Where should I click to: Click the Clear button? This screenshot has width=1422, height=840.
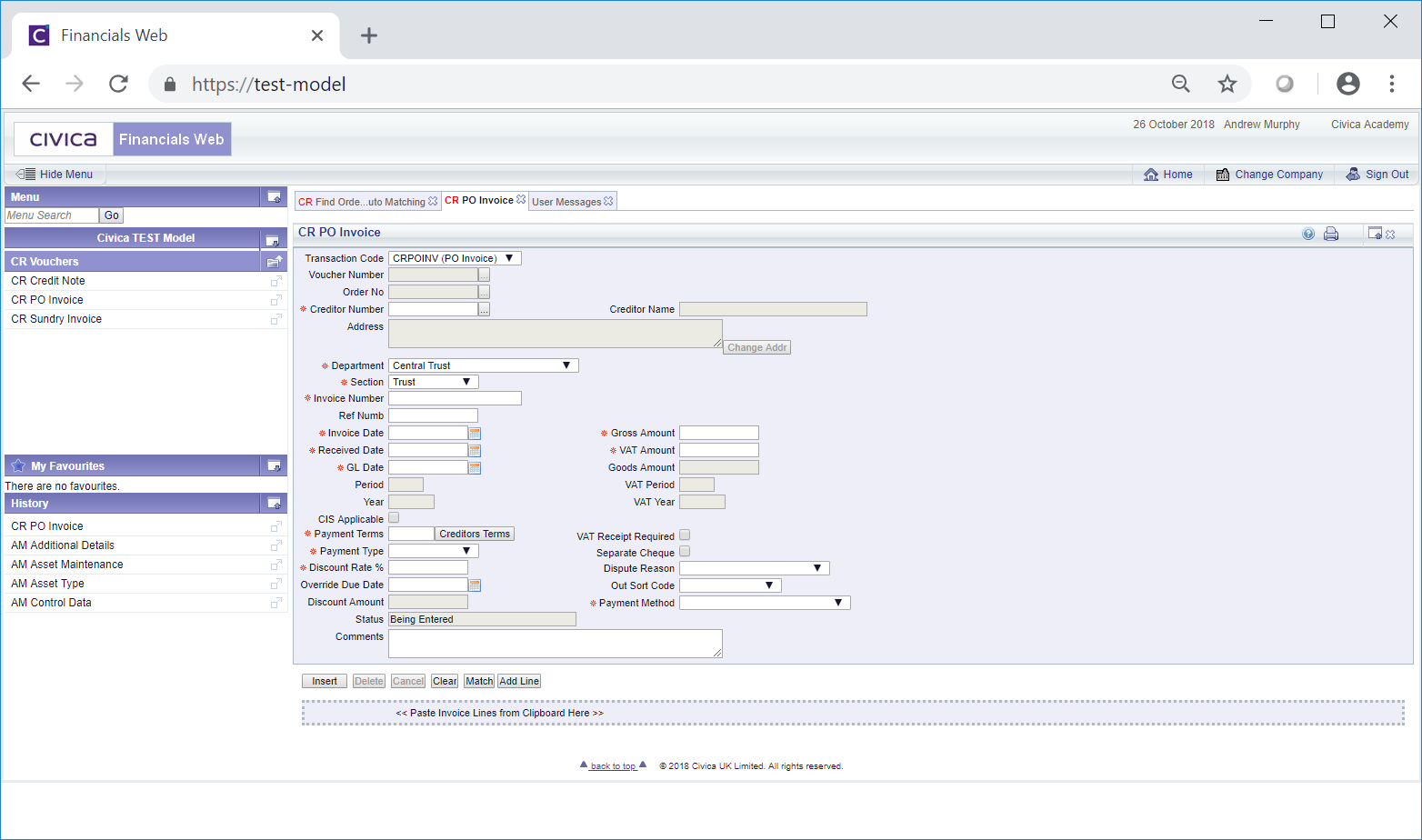click(x=445, y=681)
